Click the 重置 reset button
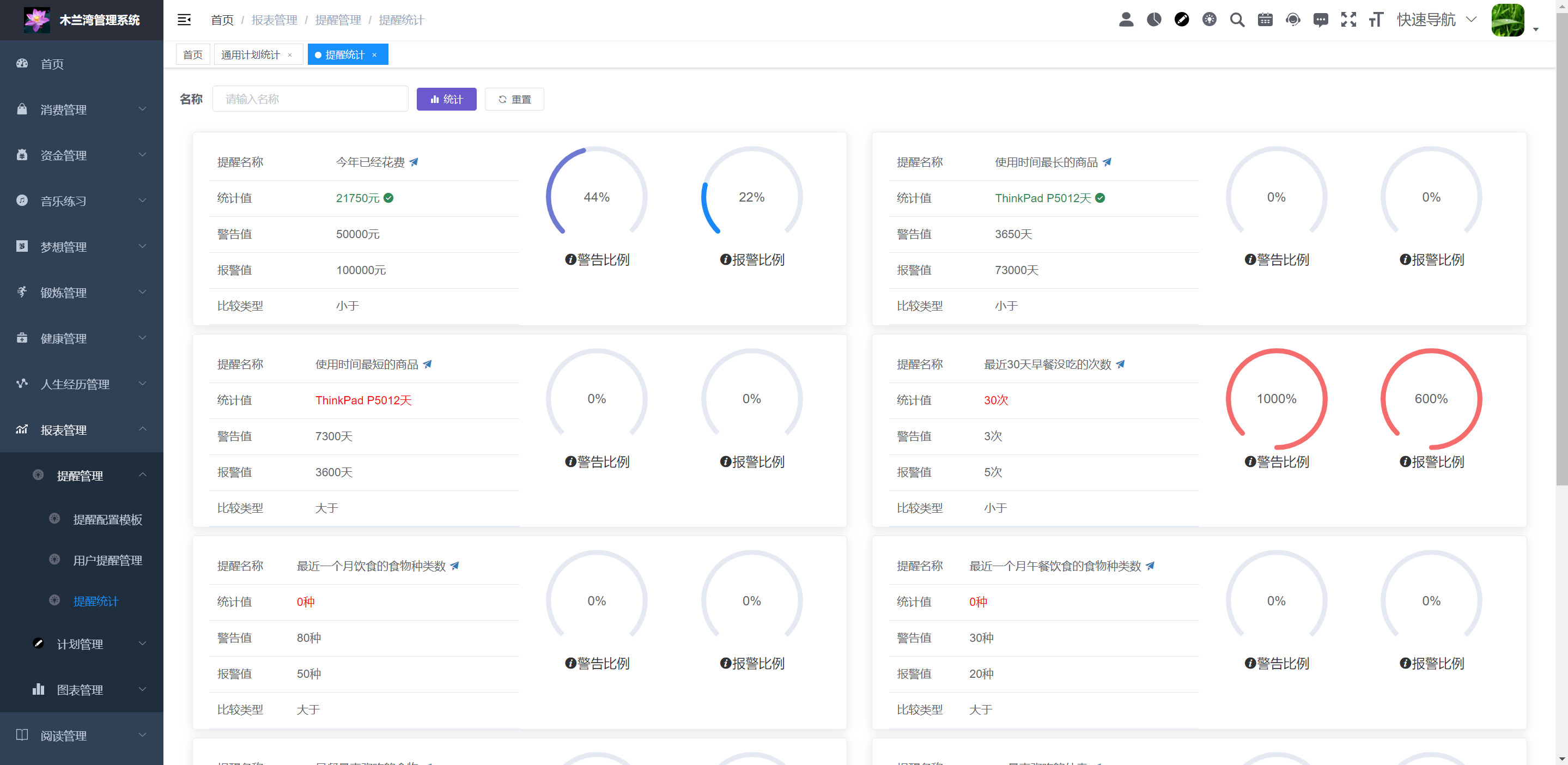The width and height of the screenshot is (1568, 765). [x=514, y=99]
